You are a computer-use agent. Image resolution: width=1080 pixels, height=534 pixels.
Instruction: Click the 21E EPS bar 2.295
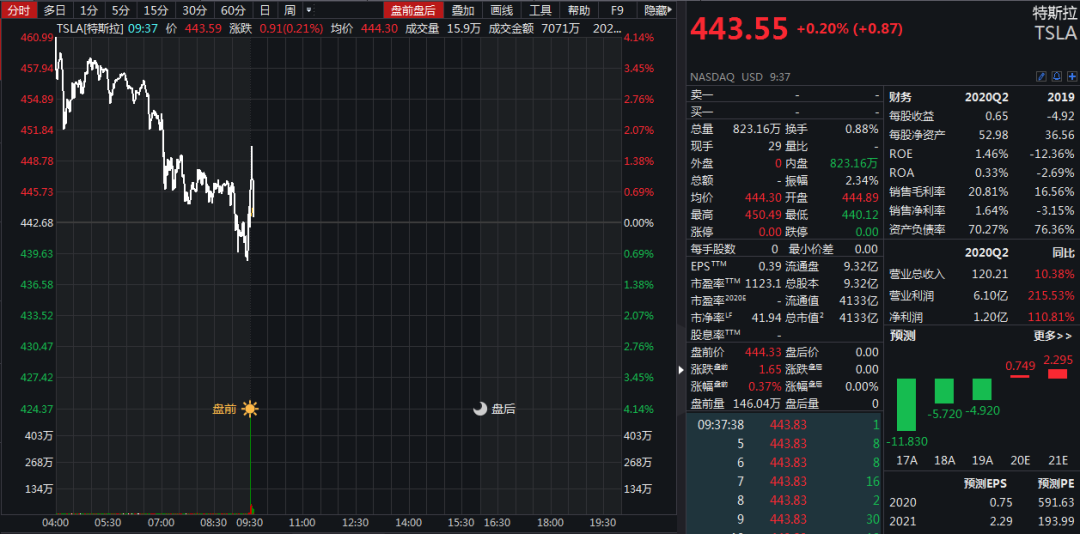[x=1057, y=373]
